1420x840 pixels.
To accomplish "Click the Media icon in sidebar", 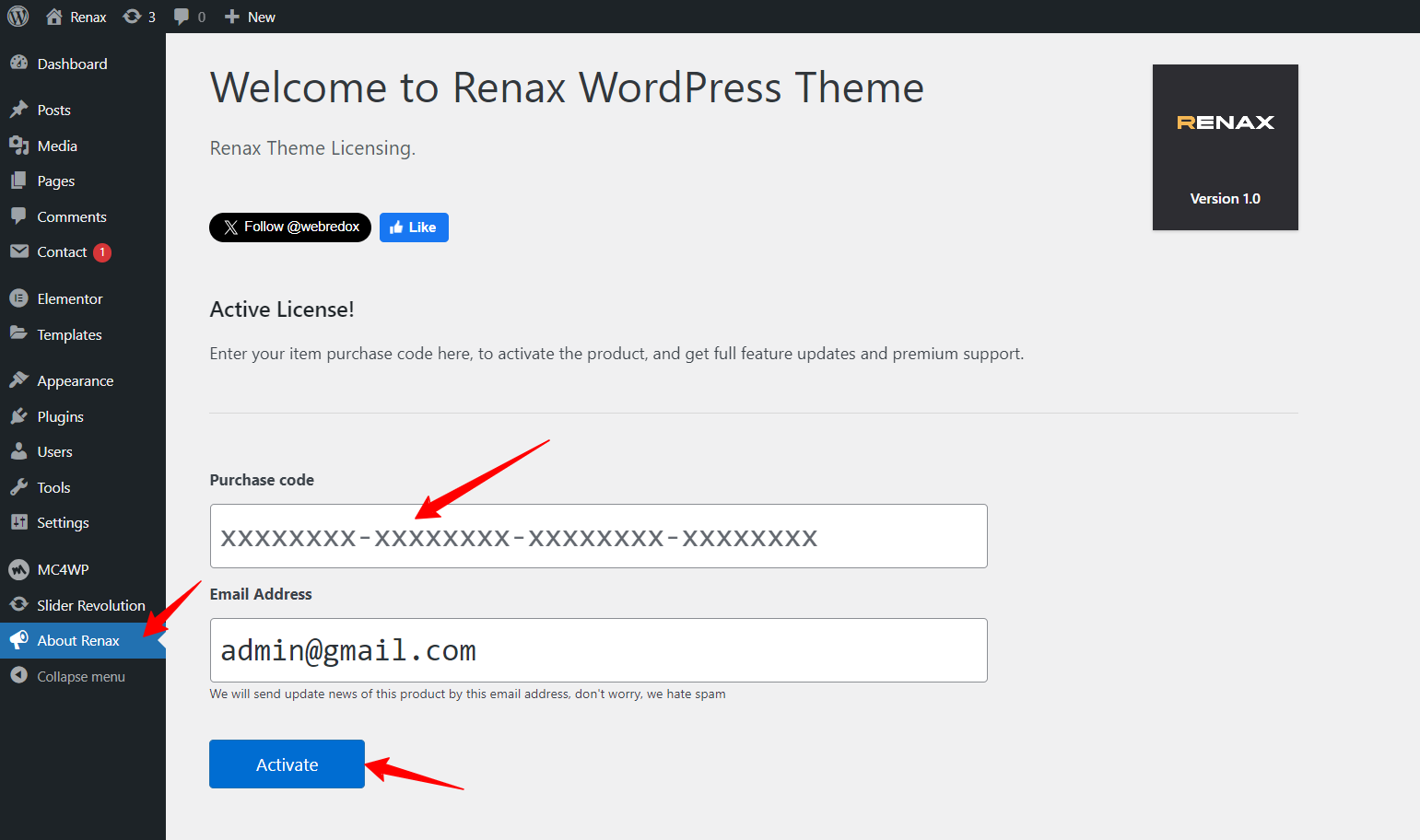I will [x=18, y=146].
